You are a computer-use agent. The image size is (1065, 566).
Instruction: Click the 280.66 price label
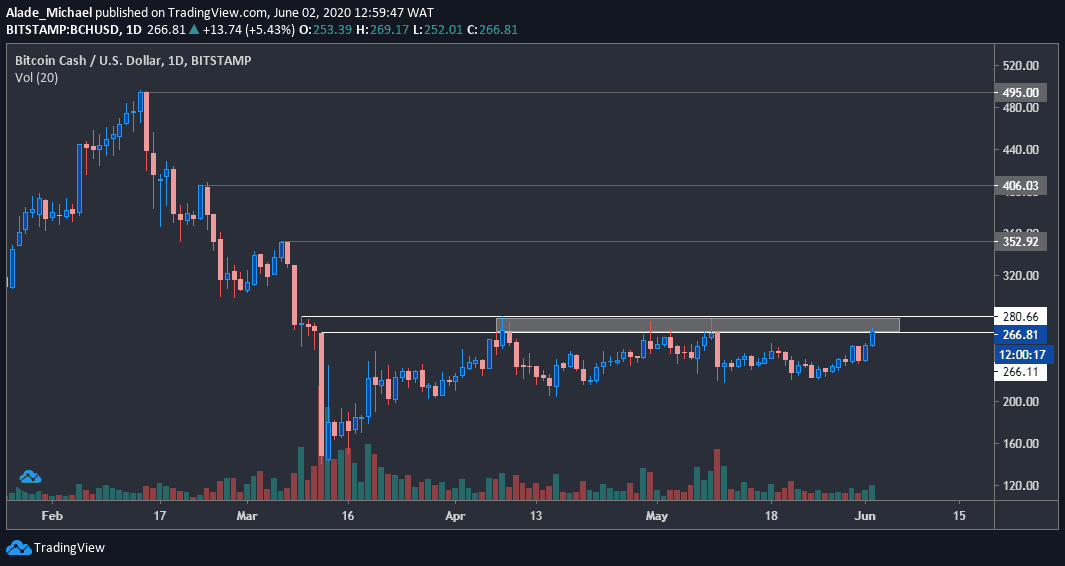(x=1019, y=317)
